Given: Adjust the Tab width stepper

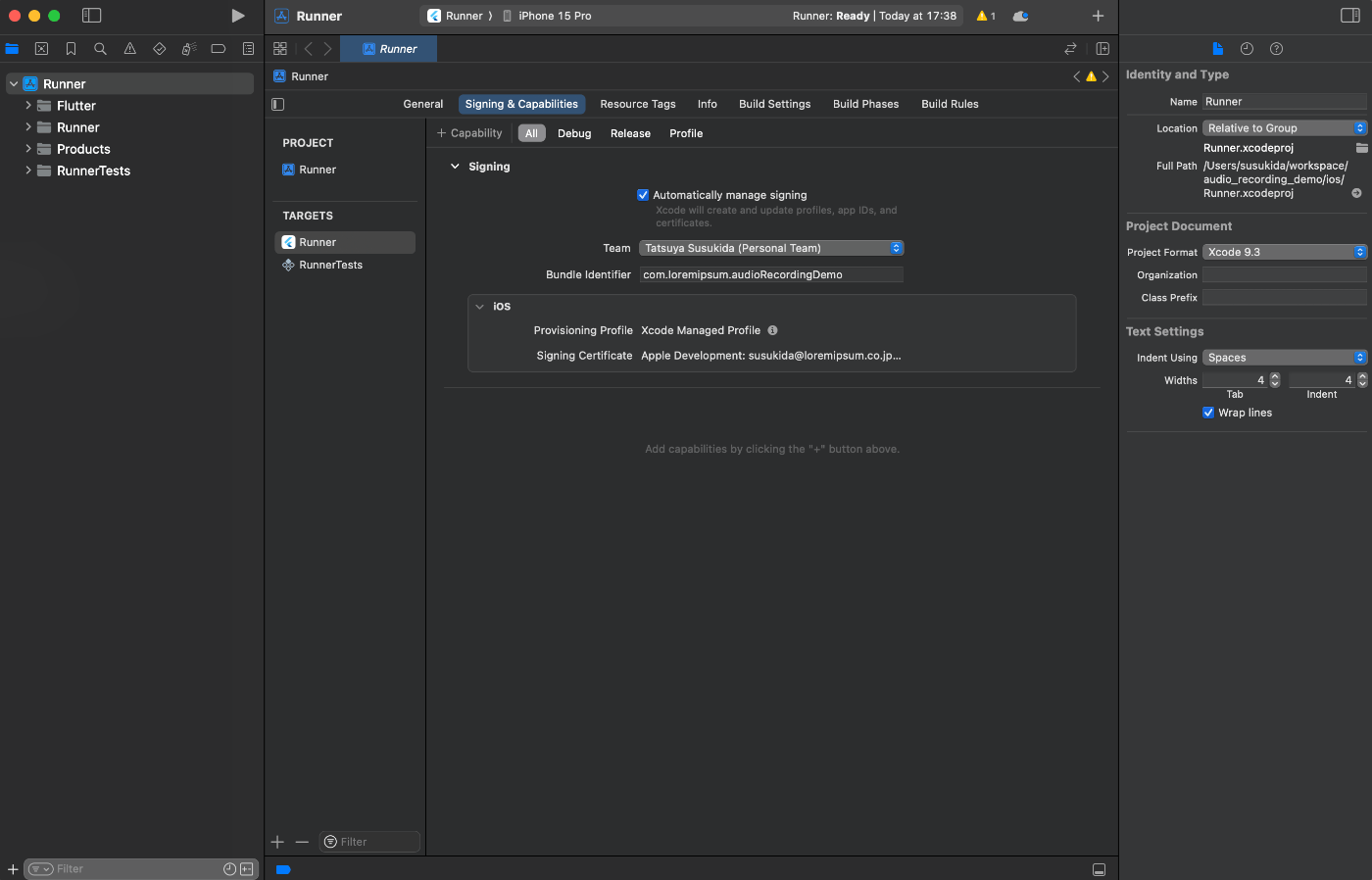Looking at the screenshot, I should point(1275,380).
